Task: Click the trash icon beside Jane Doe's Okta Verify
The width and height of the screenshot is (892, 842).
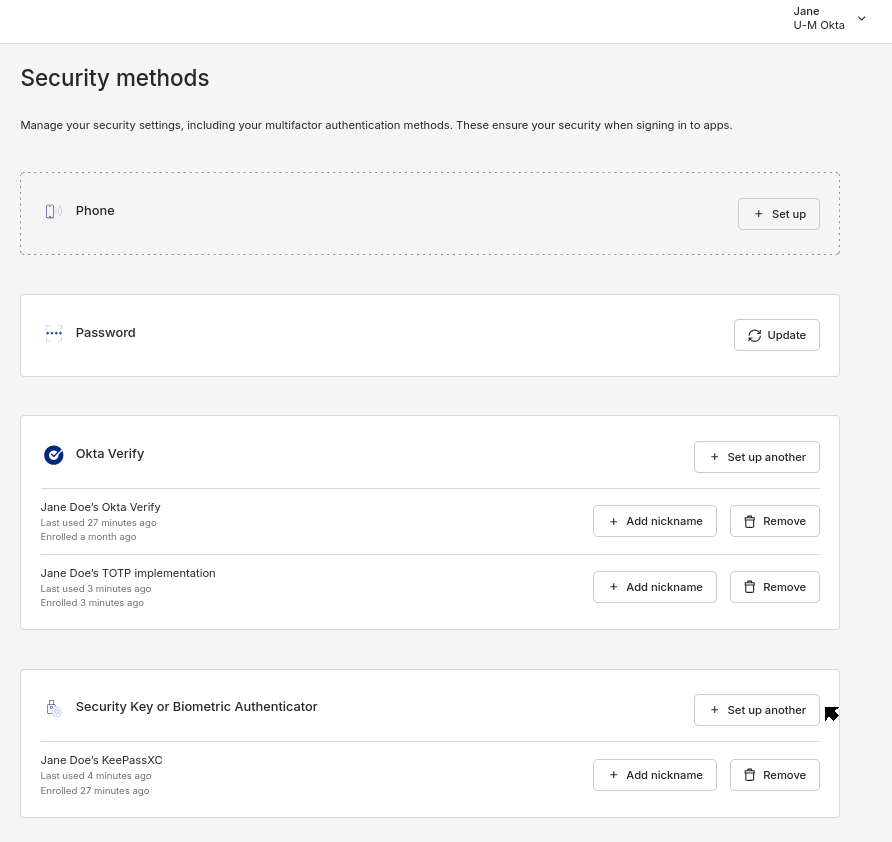Action: coord(749,521)
